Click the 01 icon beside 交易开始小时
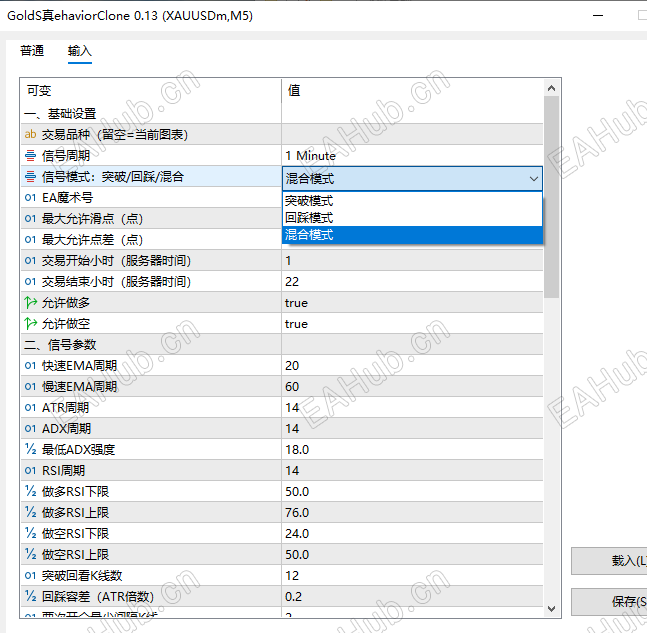The height and width of the screenshot is (633, 647). pos(30,260)
